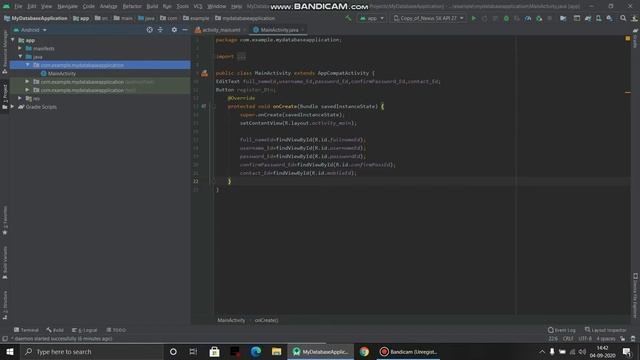Open the Analyze menu
Image resolution: width=640 pixels, height=360 pixels.
pyautogui.click(x=108, y=6)
